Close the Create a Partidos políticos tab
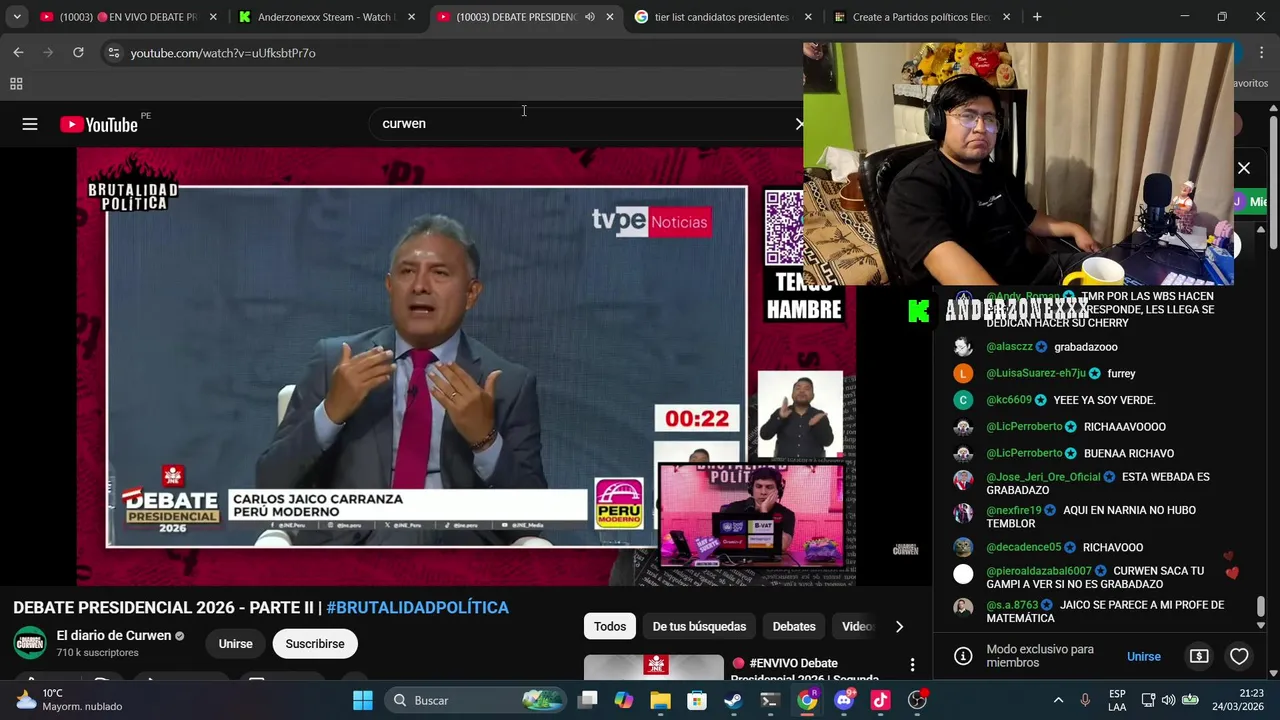The width and height of the screenshot is (1280, 720). pos(1006,17)
